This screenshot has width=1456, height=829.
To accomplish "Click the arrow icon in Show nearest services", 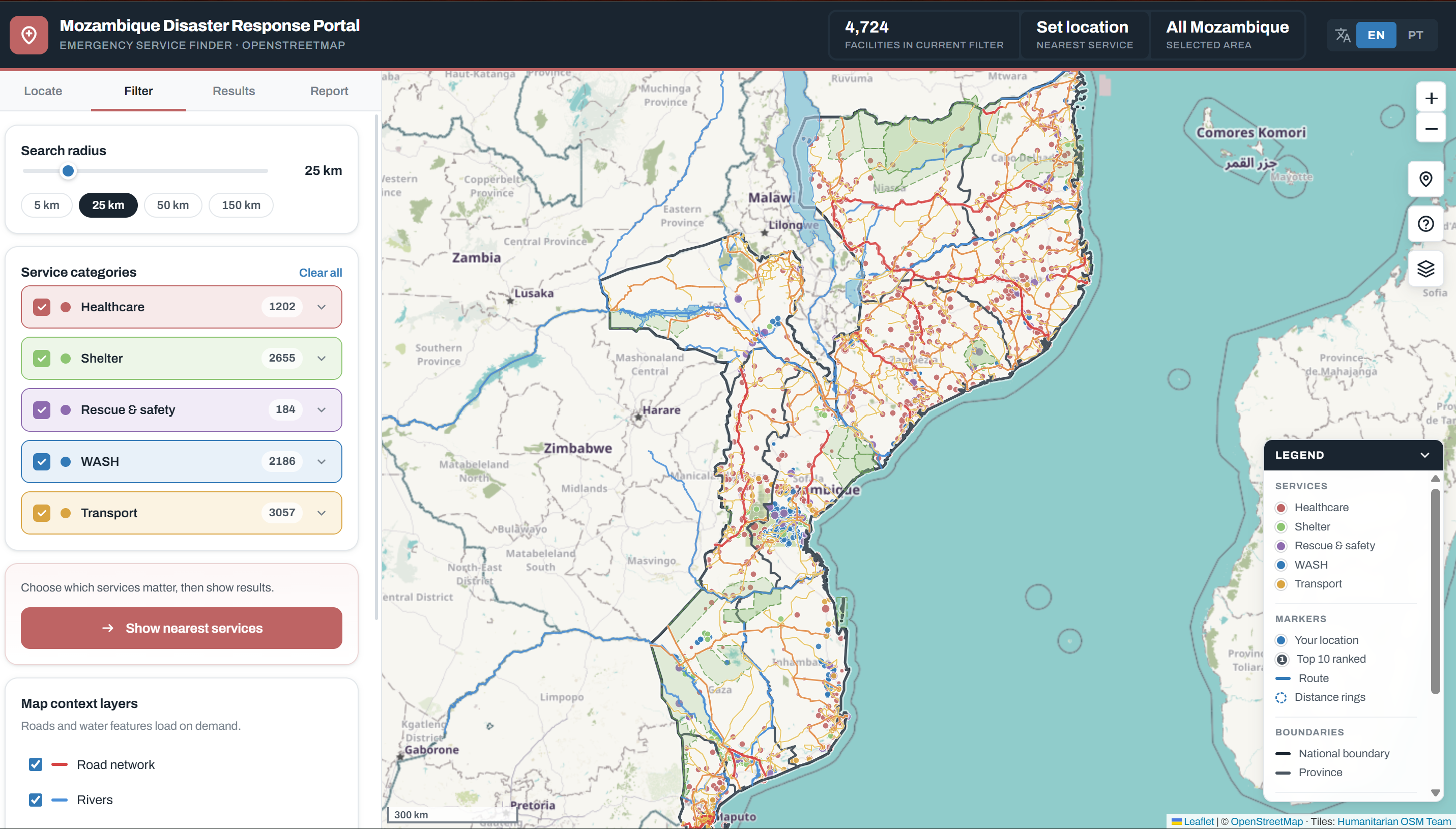I will click(108, 628).
